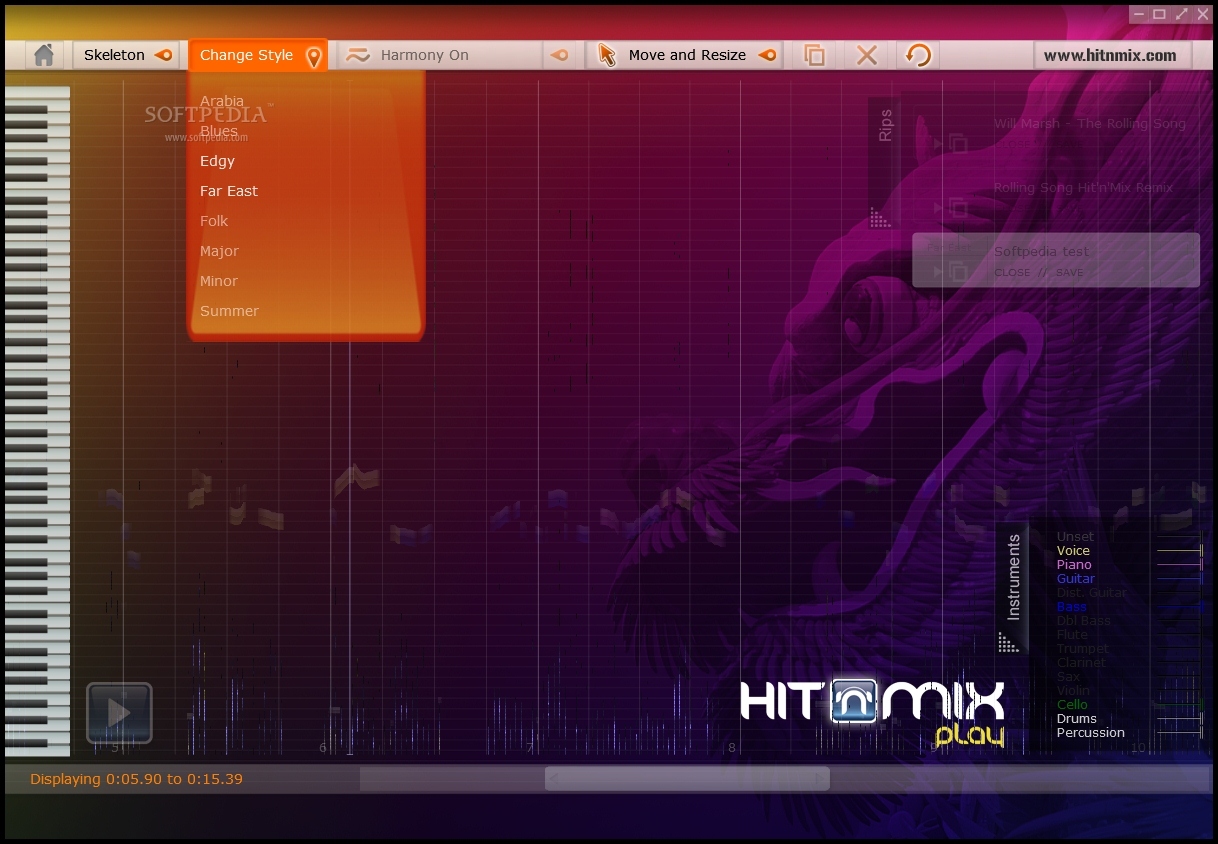The image size is (1218, 844).
Task: Start playback with the play button
Action: coord(119,713)
